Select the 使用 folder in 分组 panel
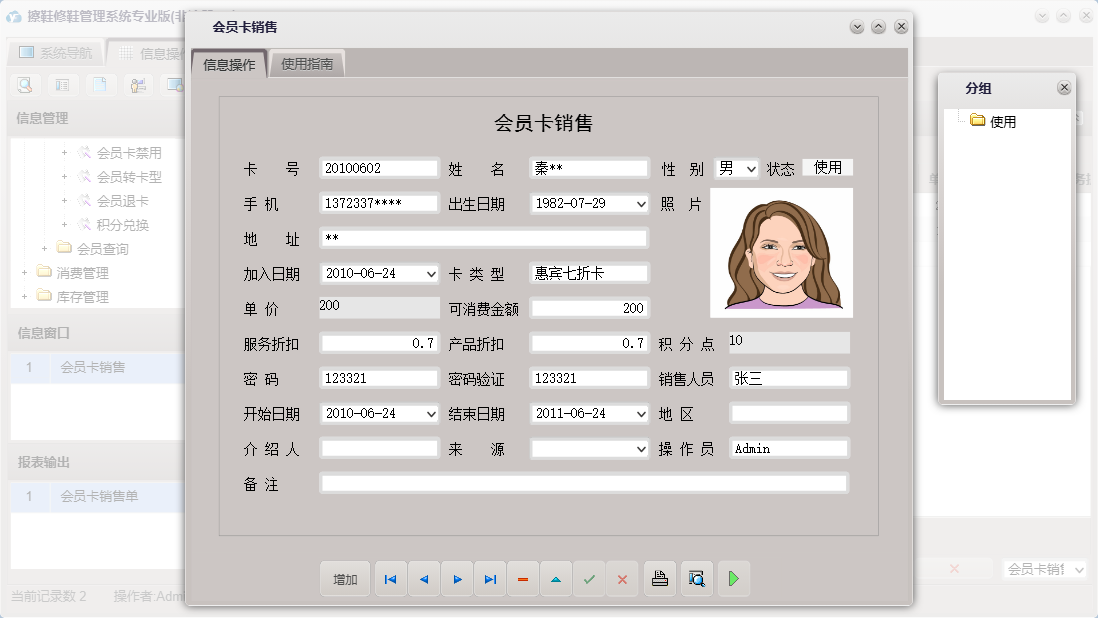Screen dimensions: 1098x618 pyautogui.click(x=1002, y=122)
